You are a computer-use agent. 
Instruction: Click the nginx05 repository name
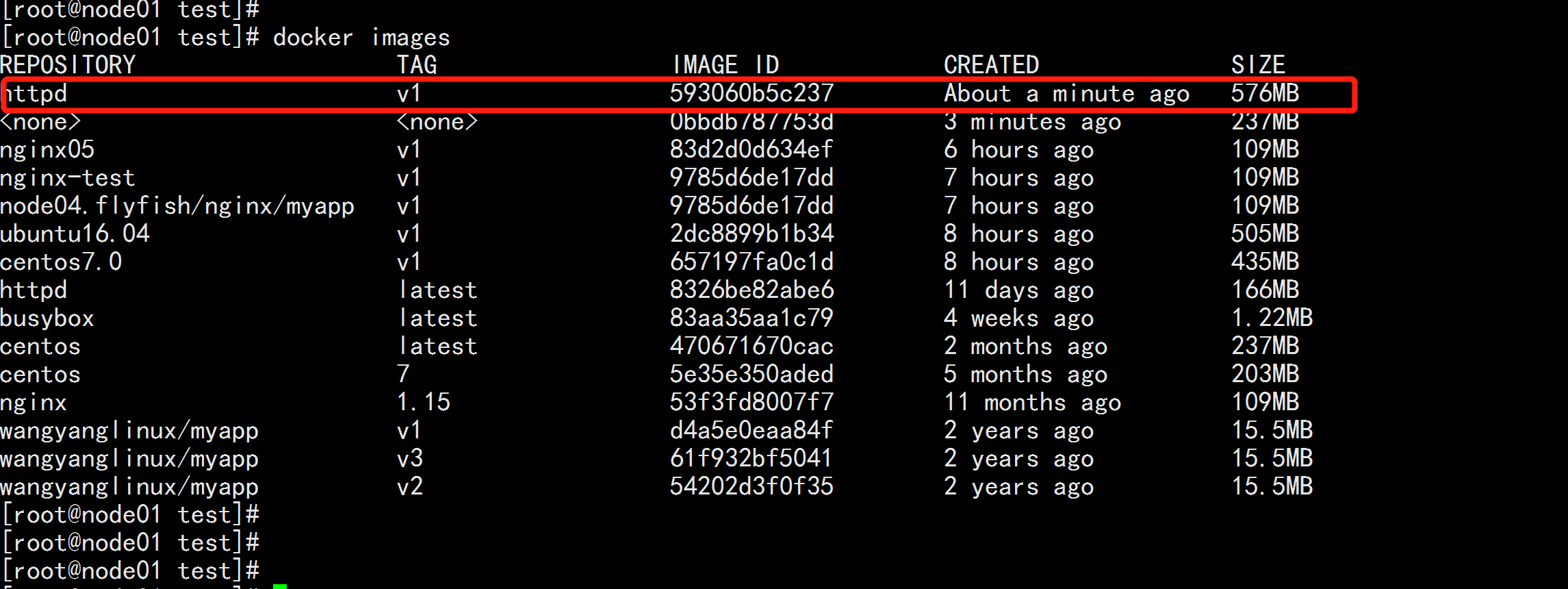click(x=47, y=149)
